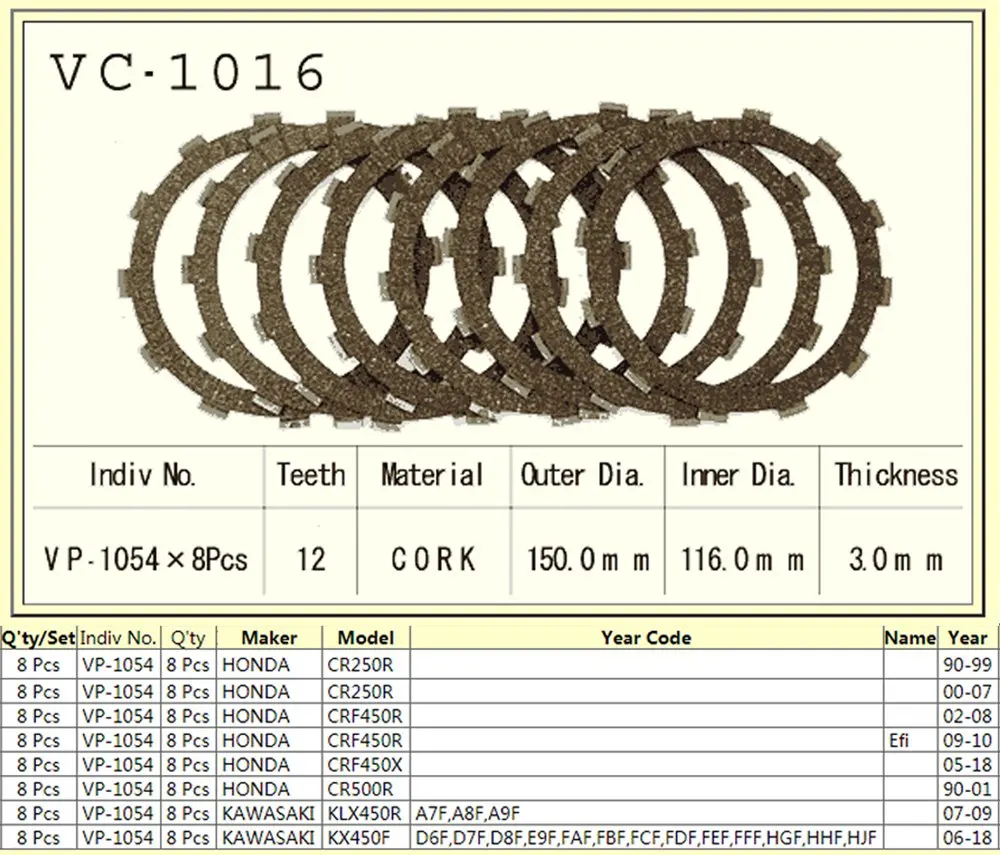Click the year code starting 'D6F,D7F,D8F'
Image resolution: width=1000 pixels, height=855 pixels.
click(646, 837)
